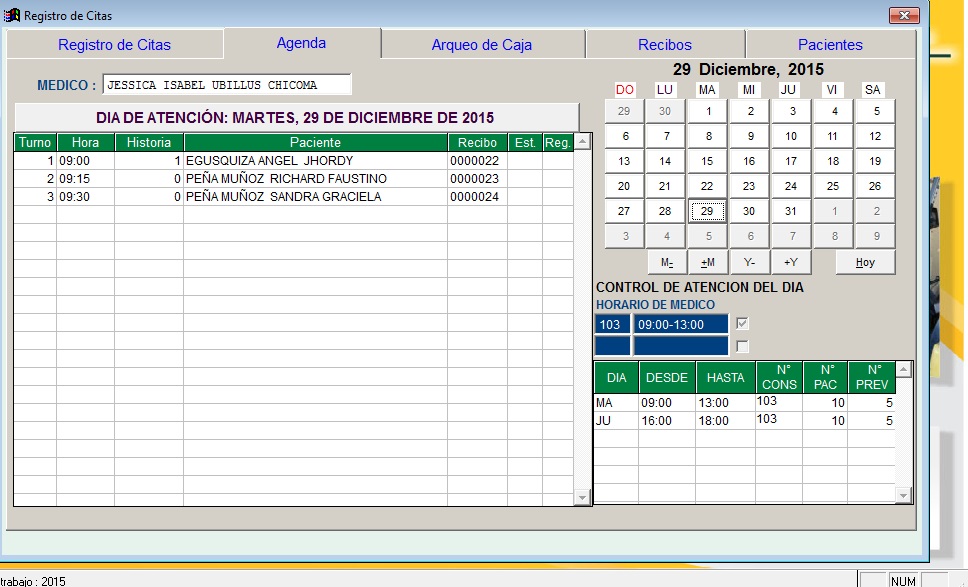This screenshot has width=968, height=587.
Task: Click the previous month M- button
Action: click(666, 262)
